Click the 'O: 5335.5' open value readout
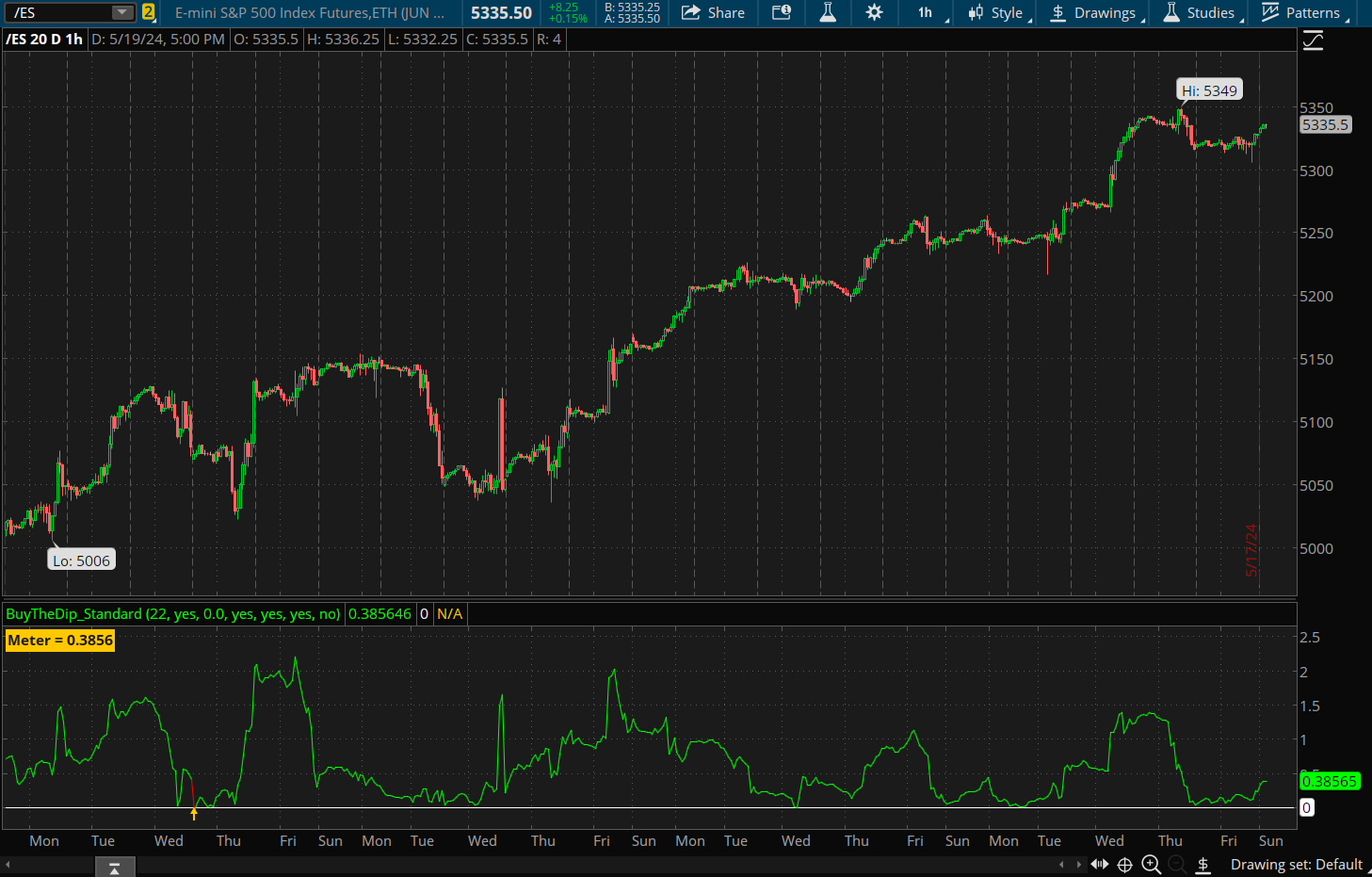The image size is (1372, 877). (266, 39)
